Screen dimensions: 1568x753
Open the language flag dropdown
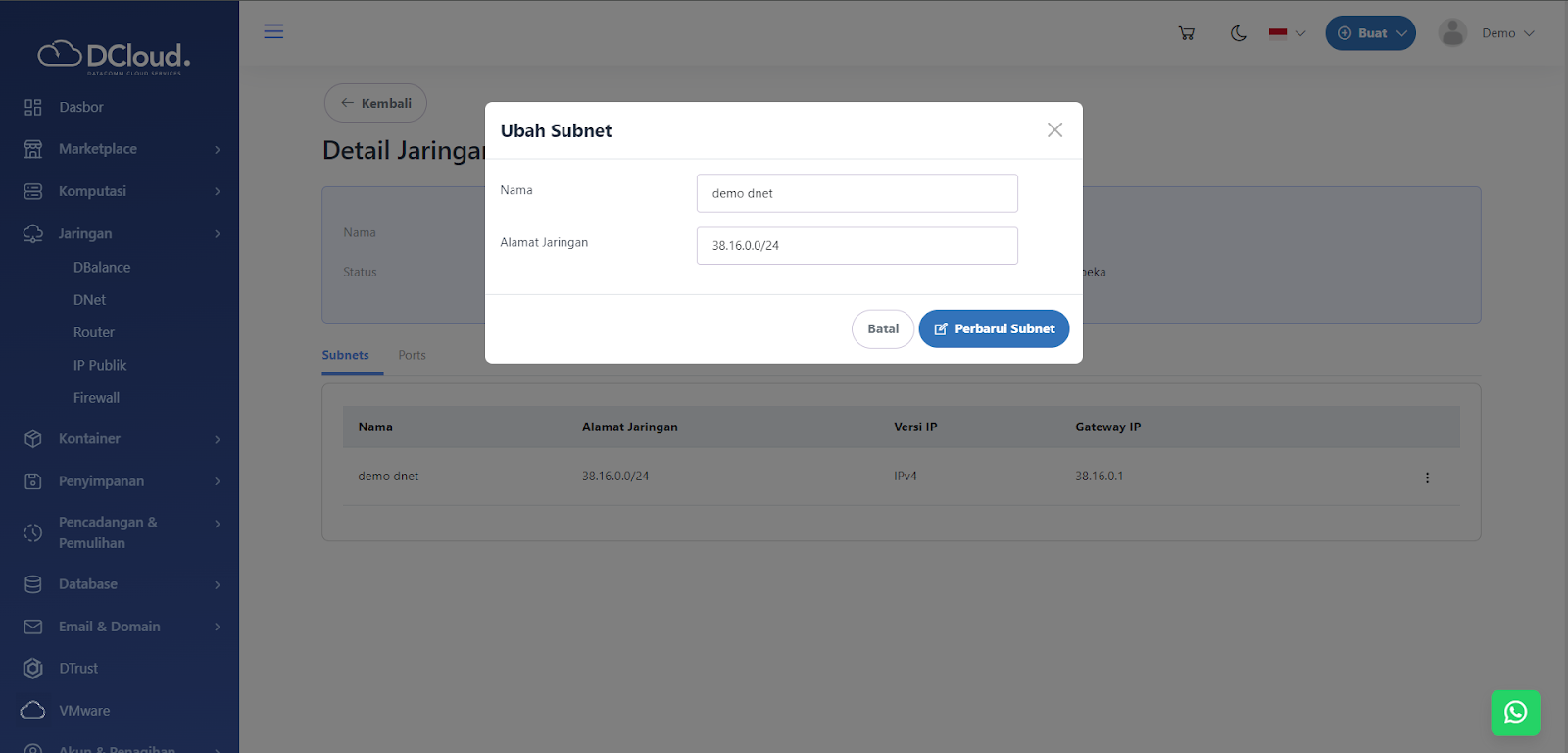pos(1285,32)
